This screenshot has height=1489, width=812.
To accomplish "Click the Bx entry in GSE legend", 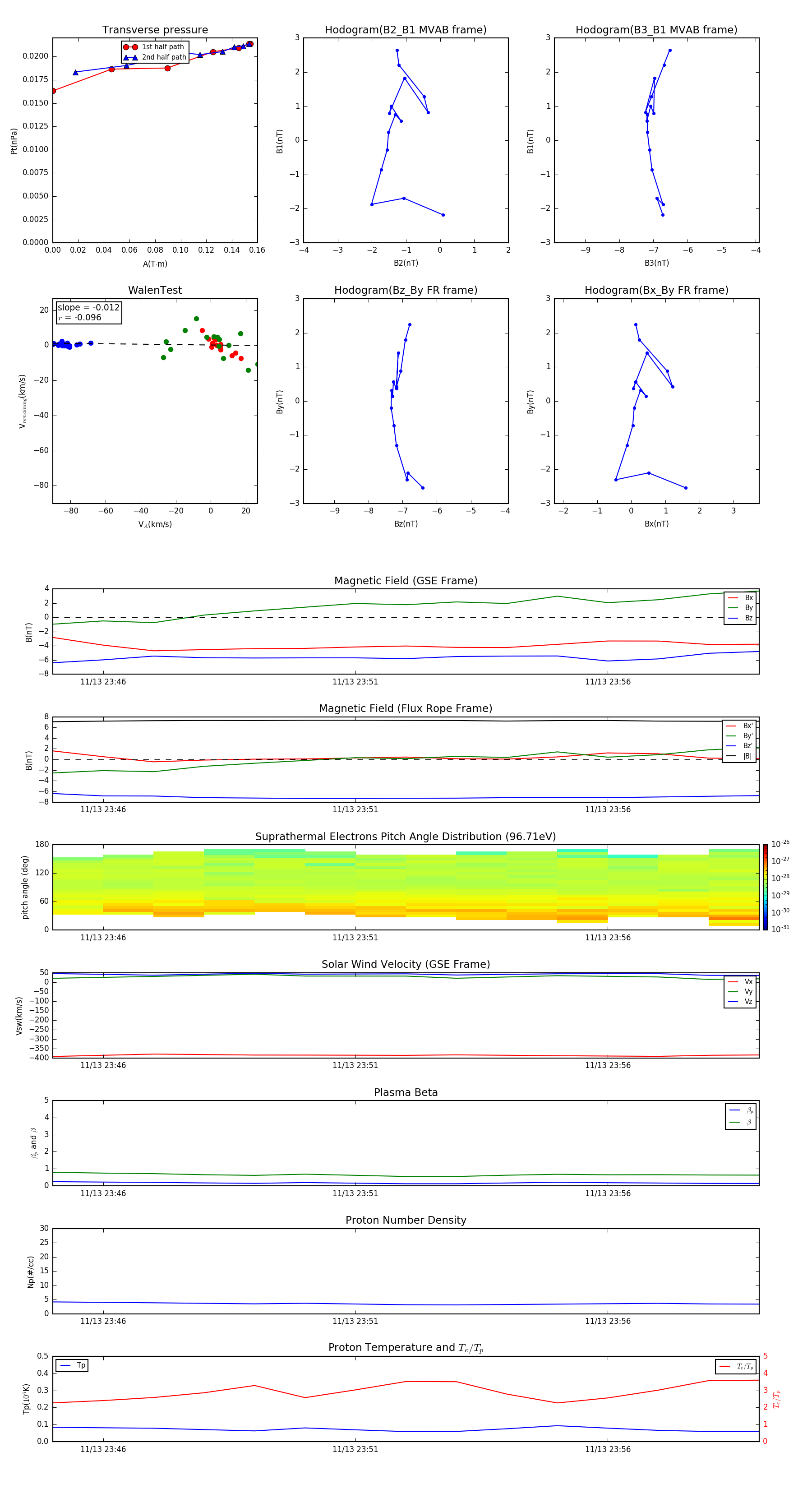I will pyautogui.click(x=740, y=598).
